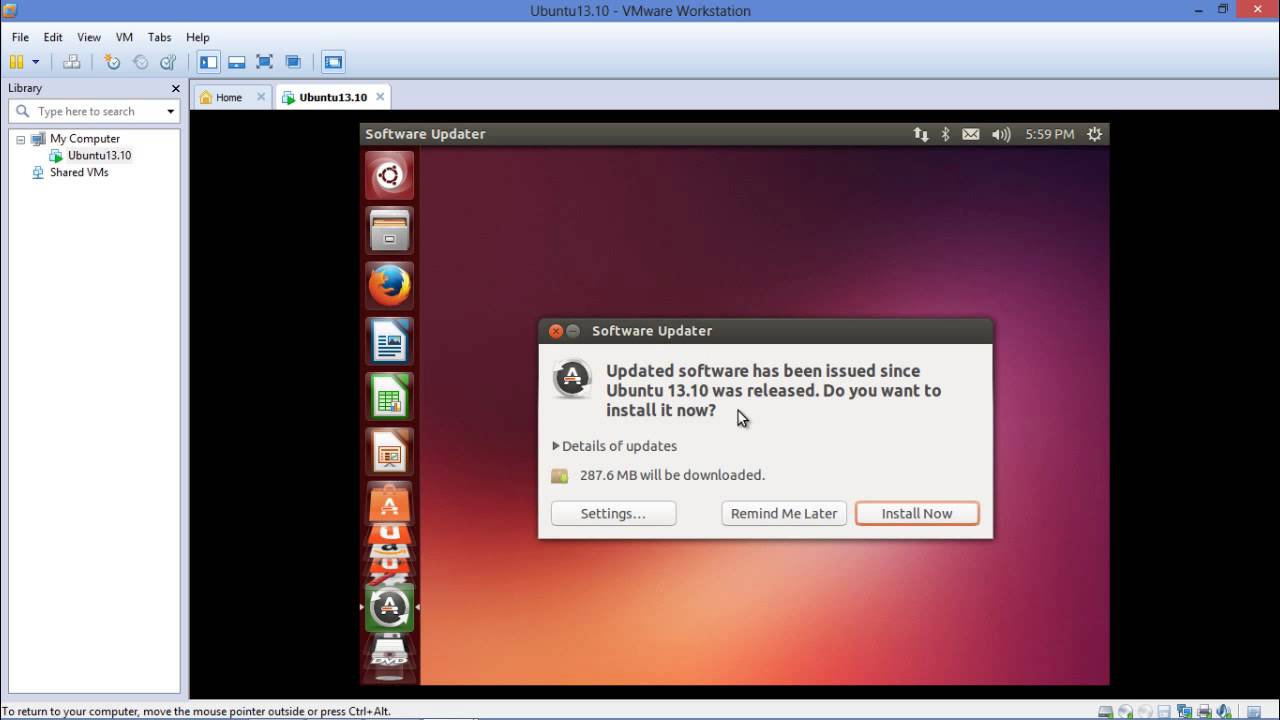The image size is (1280, 720).
Task: Click the Settings... button
Action: point(613,513)
